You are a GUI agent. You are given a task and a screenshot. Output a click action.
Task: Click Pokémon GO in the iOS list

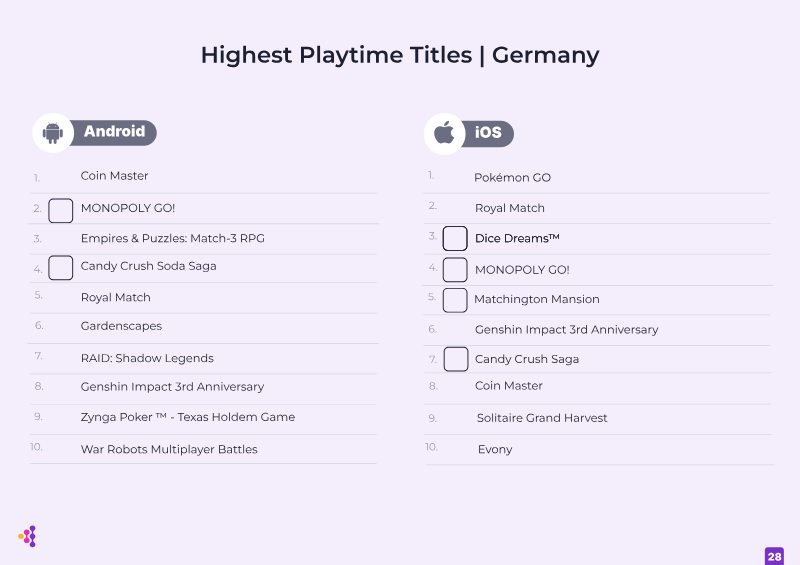(x=512, y=178)
